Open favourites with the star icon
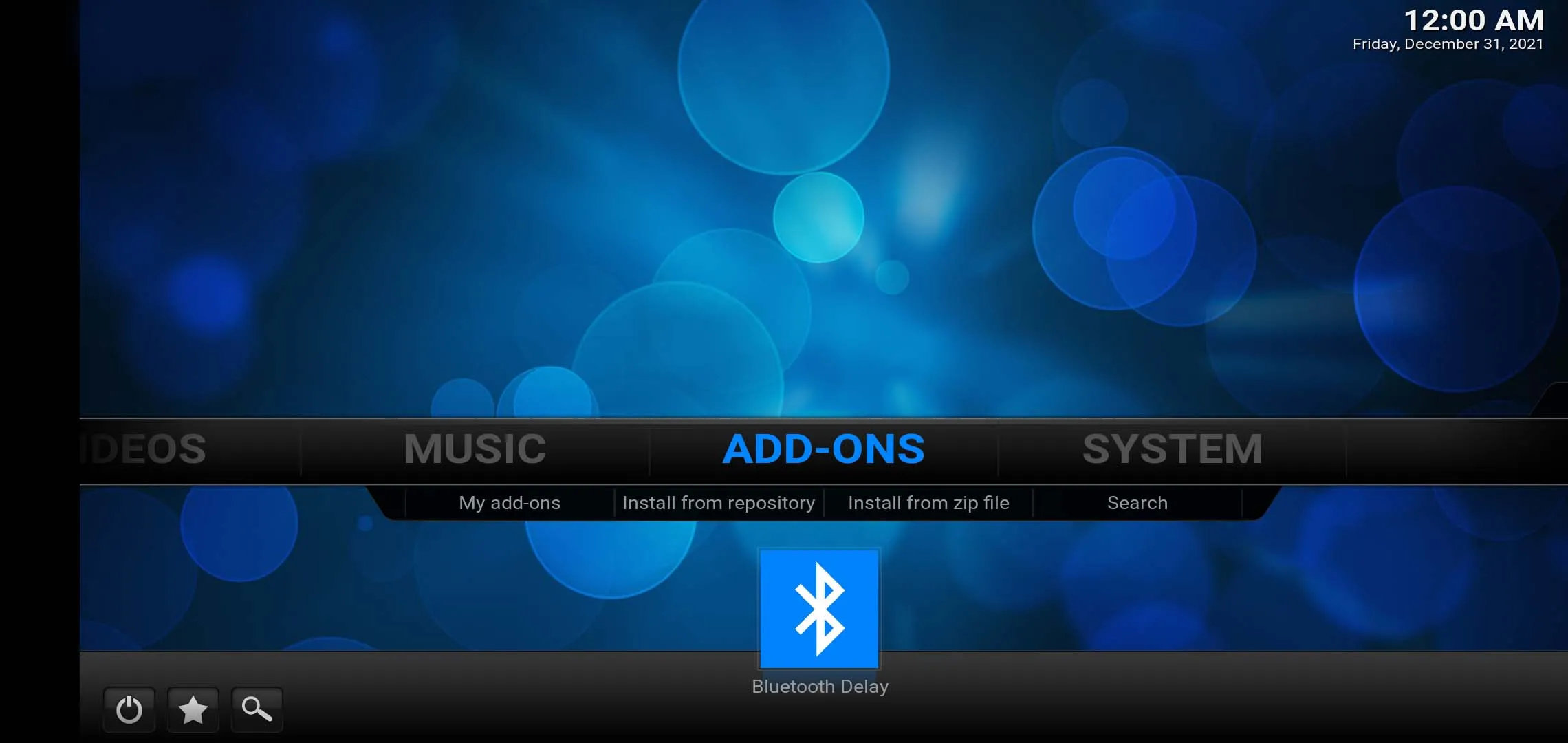This screenshot has width=1568, height=743. tap(193, 709)
